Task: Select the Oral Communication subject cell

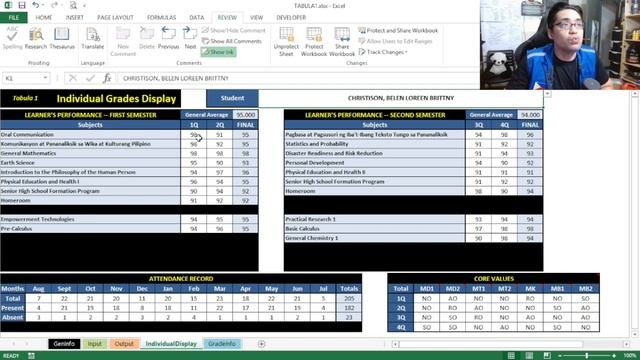Action: 90,134
